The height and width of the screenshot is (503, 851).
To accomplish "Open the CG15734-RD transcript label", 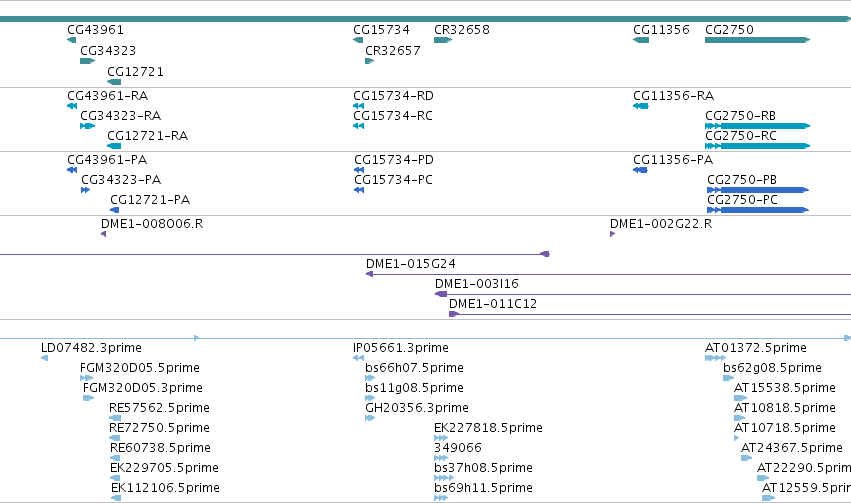I will pos(393,96).
